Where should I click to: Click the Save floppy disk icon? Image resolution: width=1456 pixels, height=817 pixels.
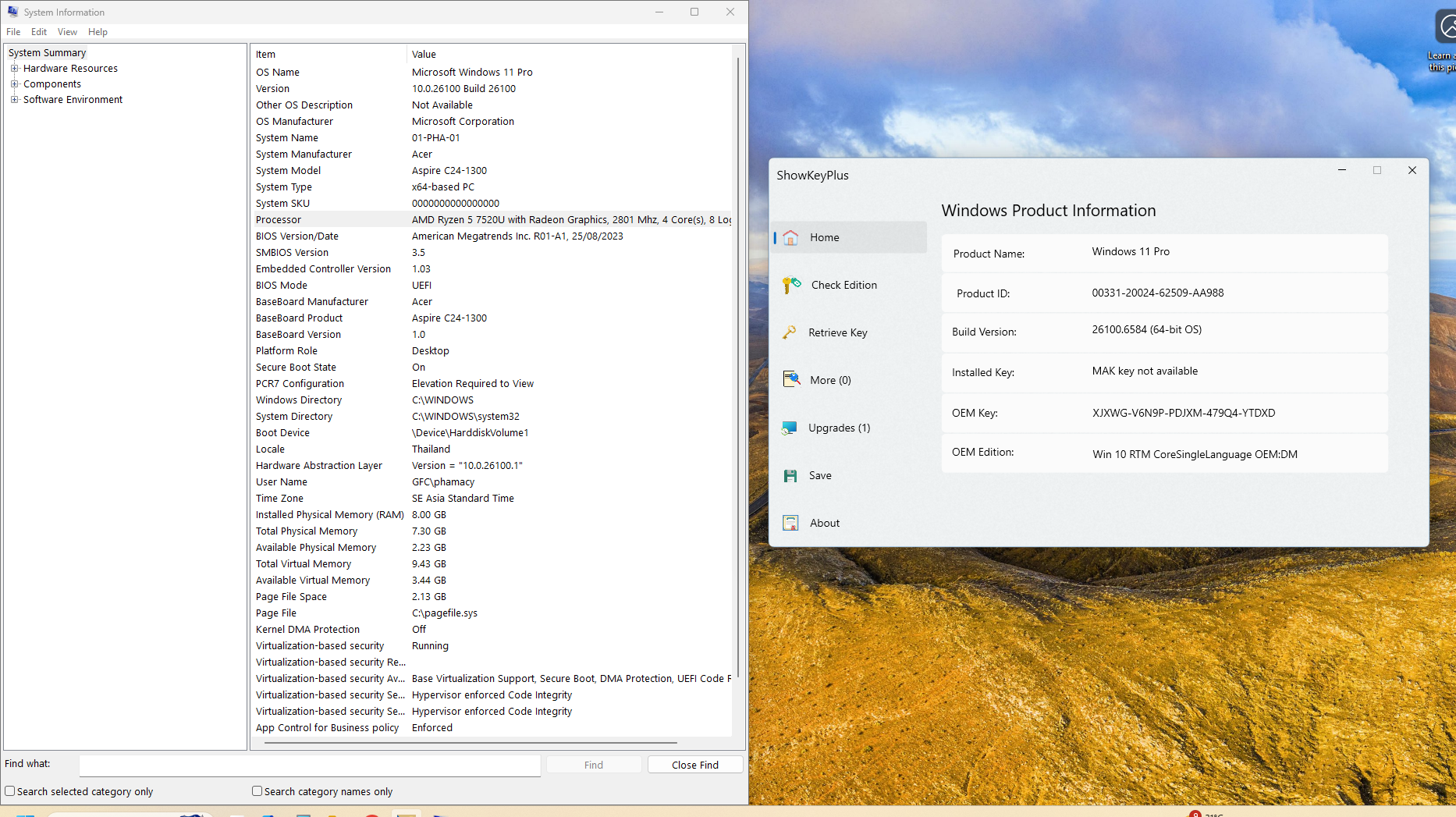(x=790, y=476)
